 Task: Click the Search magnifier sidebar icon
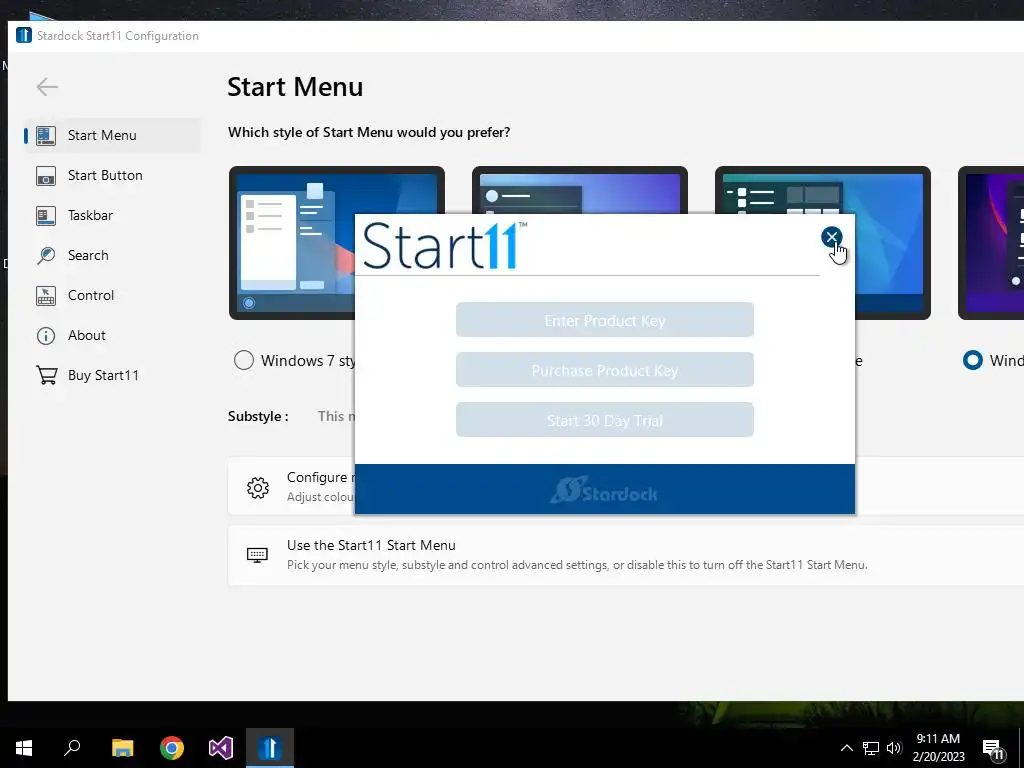tap(46, 255)
